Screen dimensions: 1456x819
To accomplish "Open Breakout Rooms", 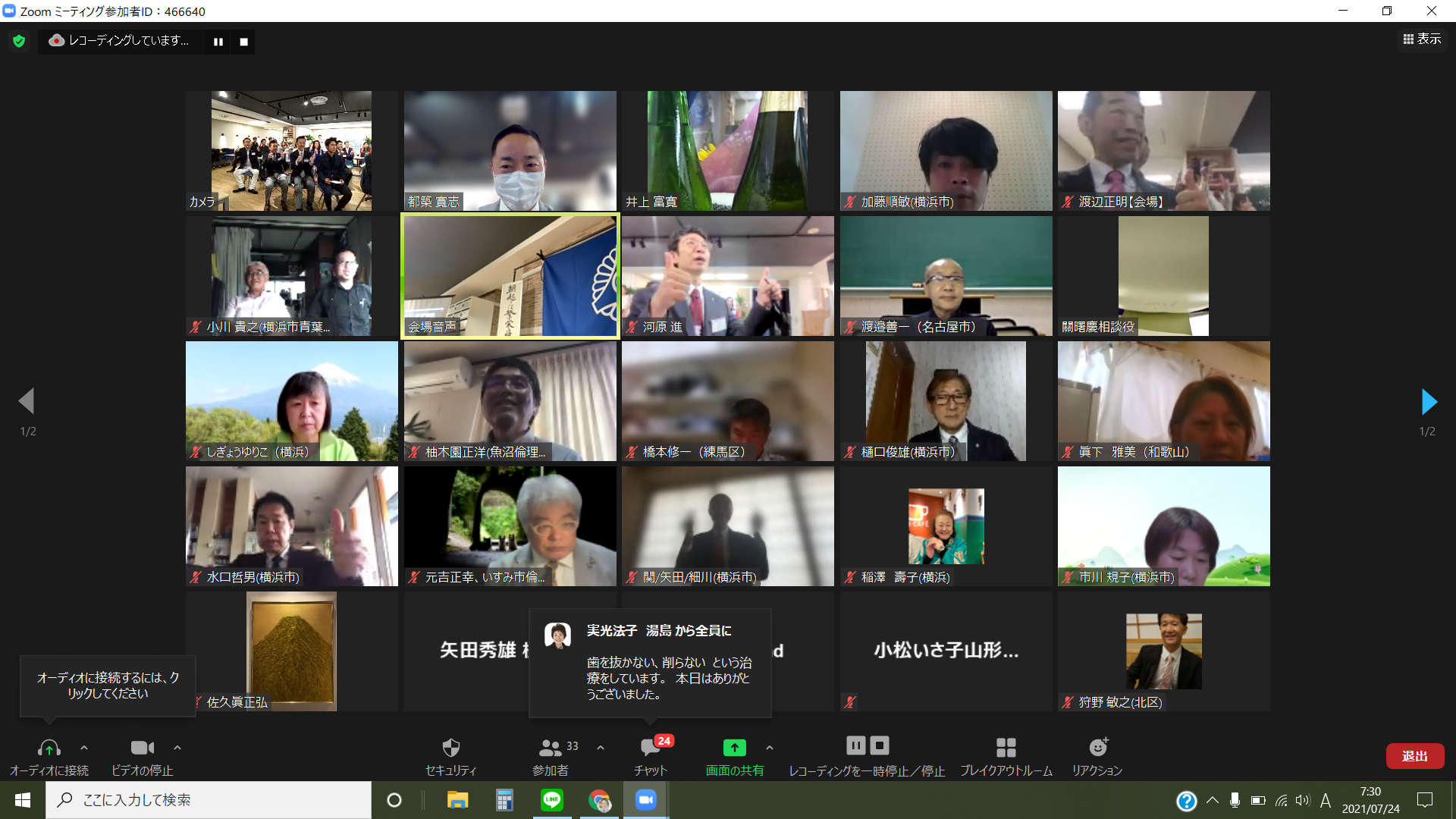I will [x=1006, y=748].
